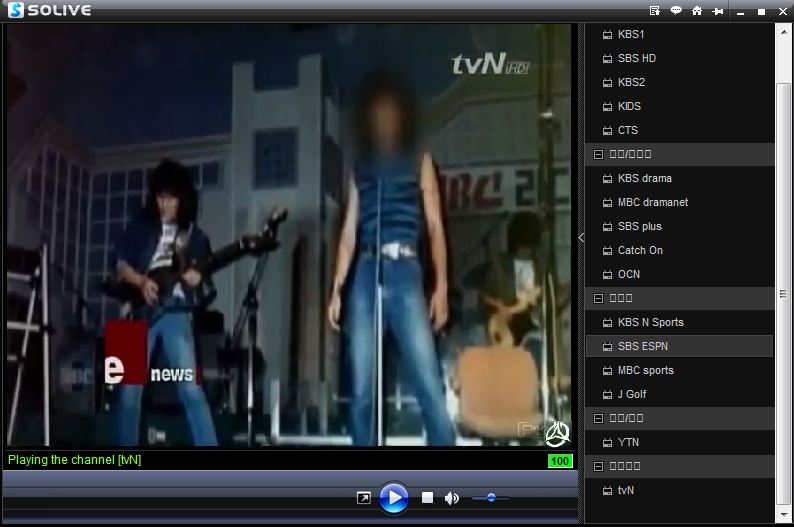794x527 pixels.
Task: Collapse the group above KBS drama
Action: 598,154
